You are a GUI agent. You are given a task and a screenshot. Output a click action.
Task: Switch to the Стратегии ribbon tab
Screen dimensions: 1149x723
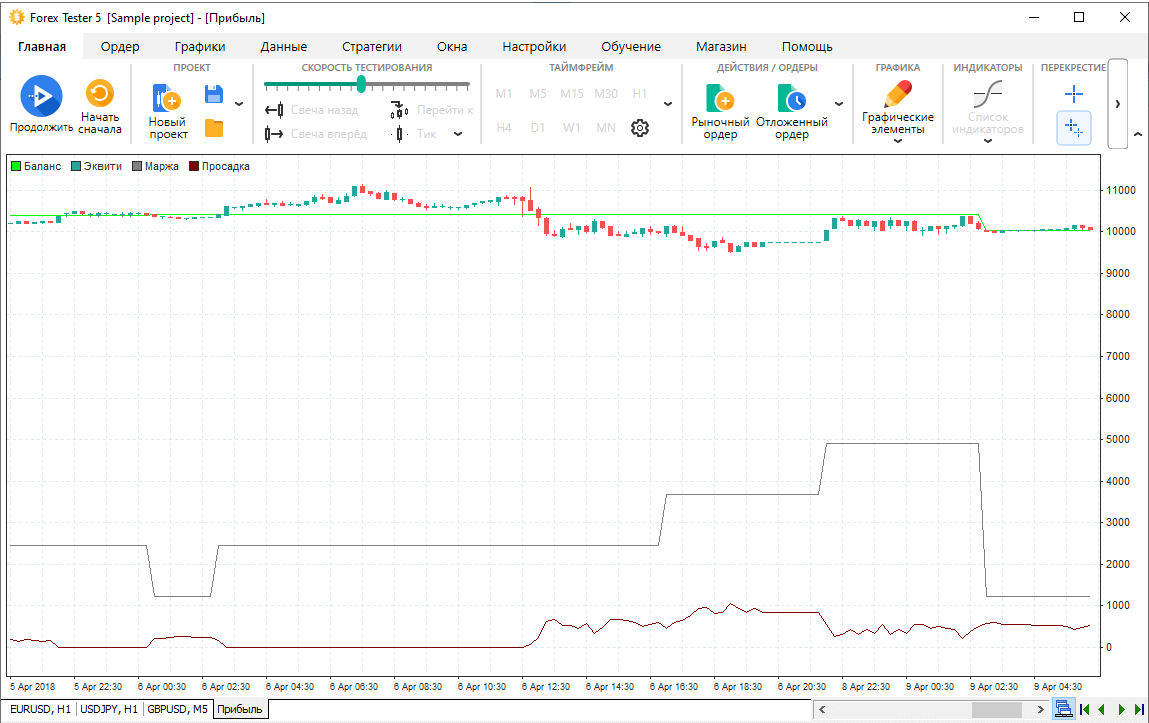(371, 46)
